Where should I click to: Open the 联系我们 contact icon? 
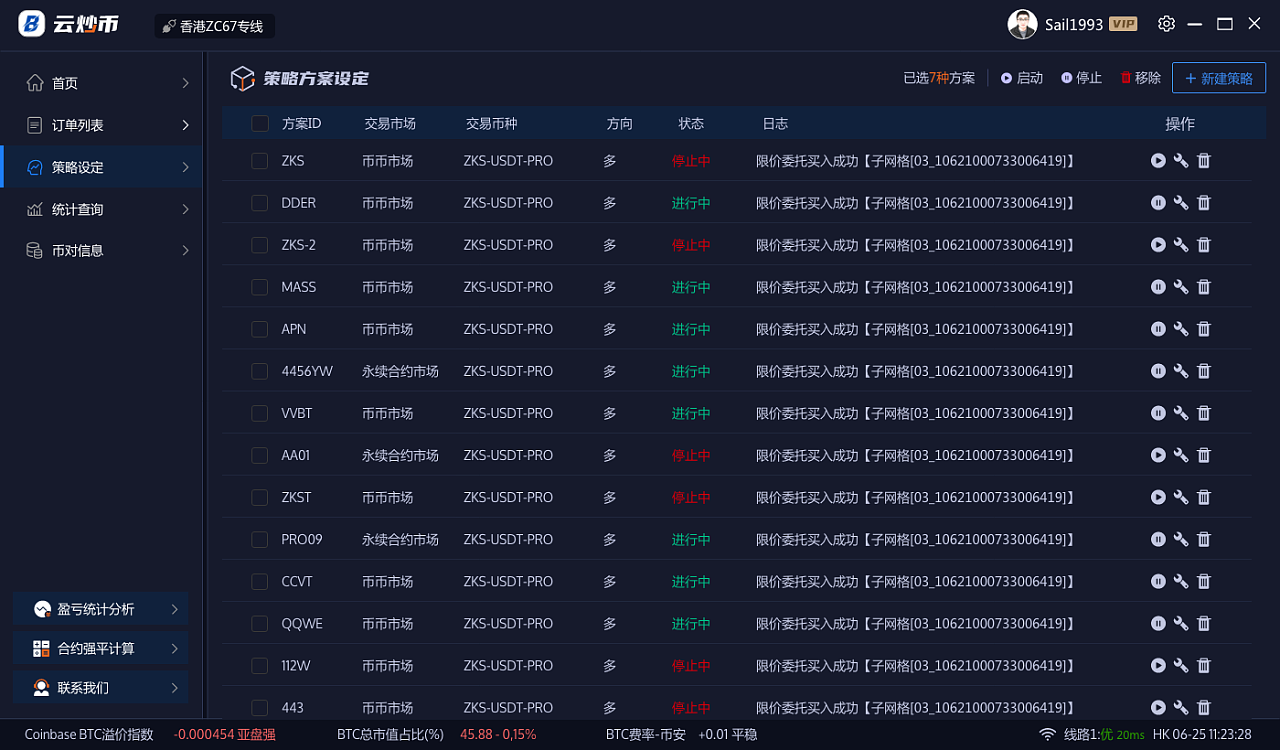click(40, 686)
